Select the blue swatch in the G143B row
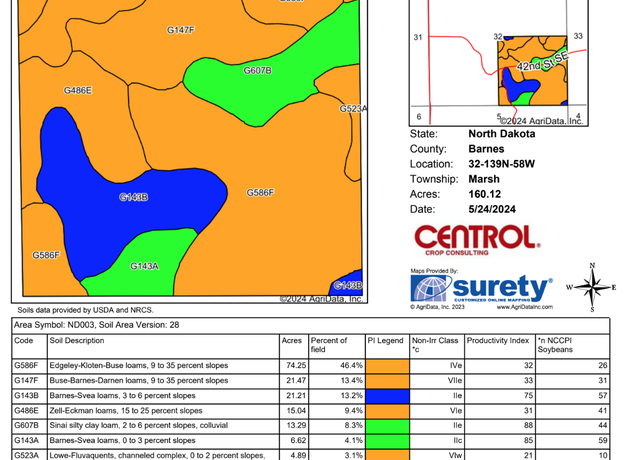Viewport: 640px width, 460px height. pos(387,396)
